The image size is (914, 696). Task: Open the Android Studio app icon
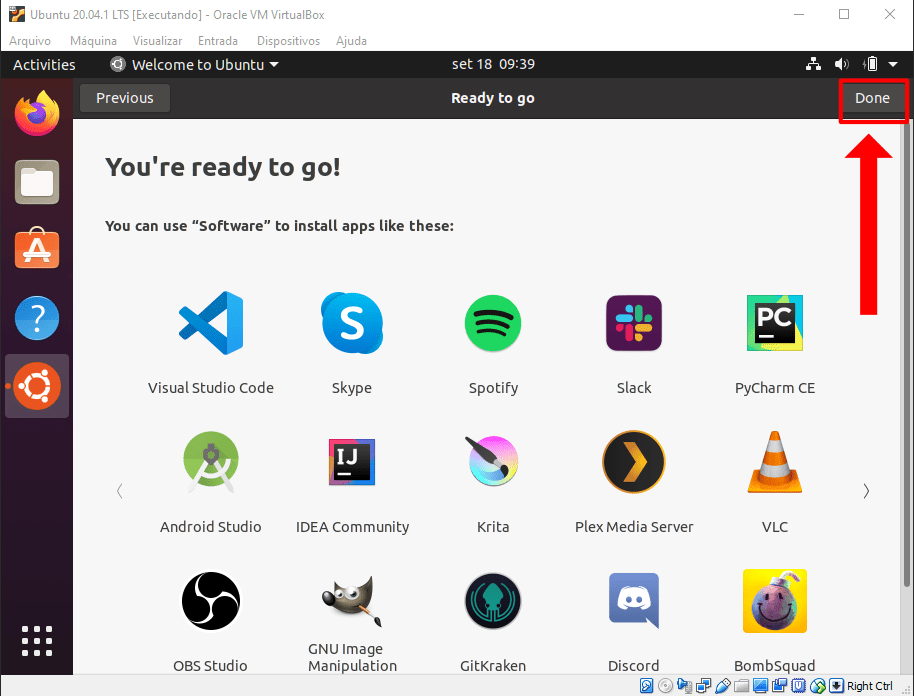tap(210, 462)
